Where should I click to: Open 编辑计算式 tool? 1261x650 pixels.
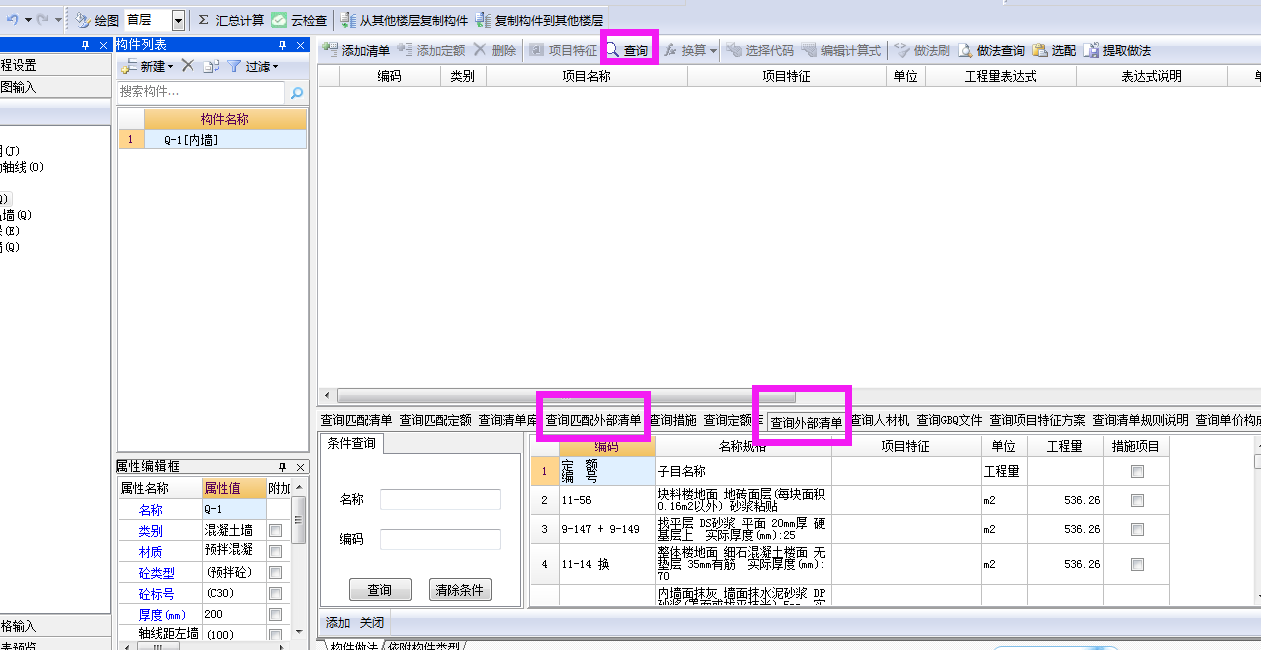pyautogui.click(x=841, y=50)
